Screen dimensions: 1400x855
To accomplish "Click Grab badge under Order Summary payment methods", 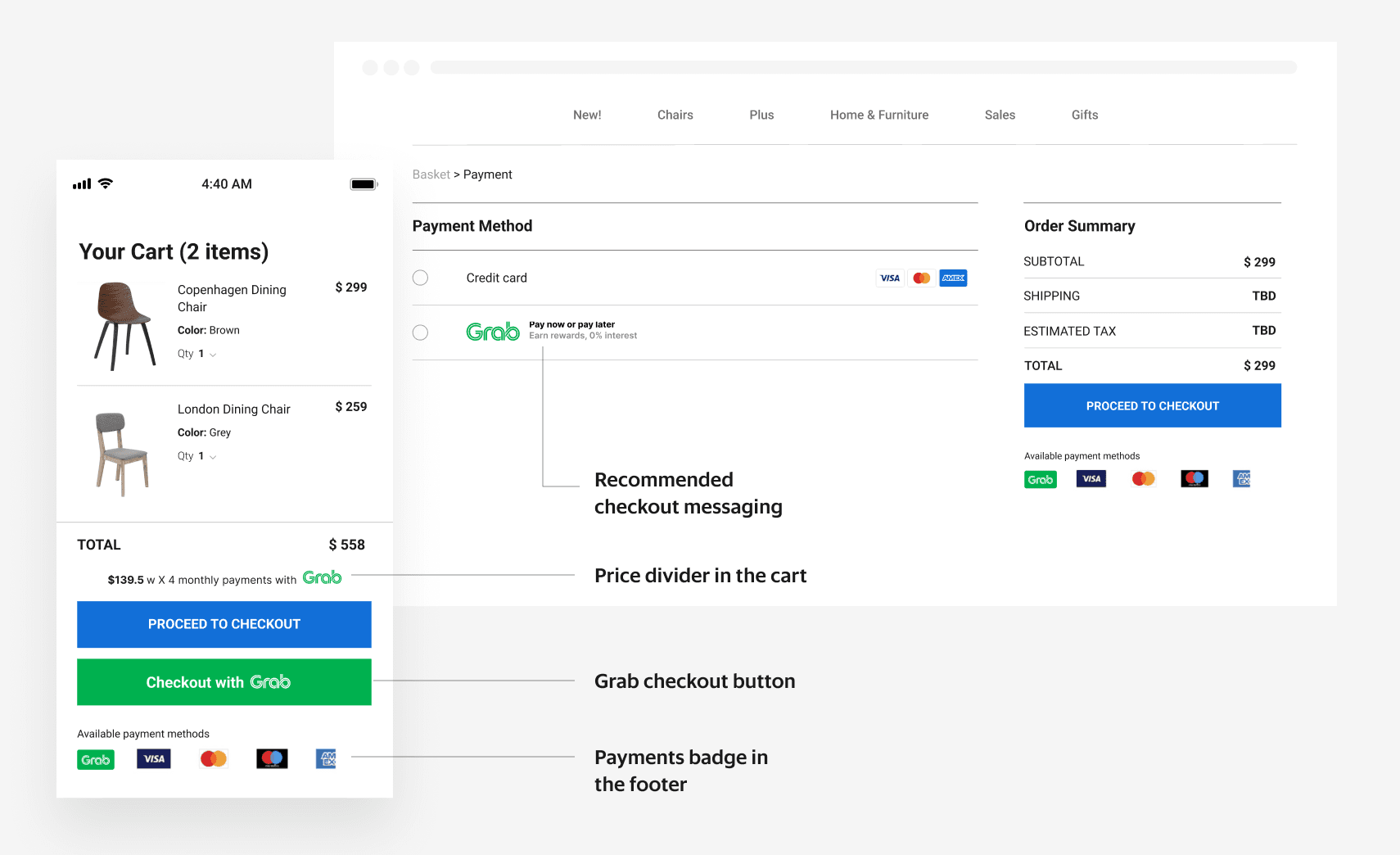I will click(1040, 480).
